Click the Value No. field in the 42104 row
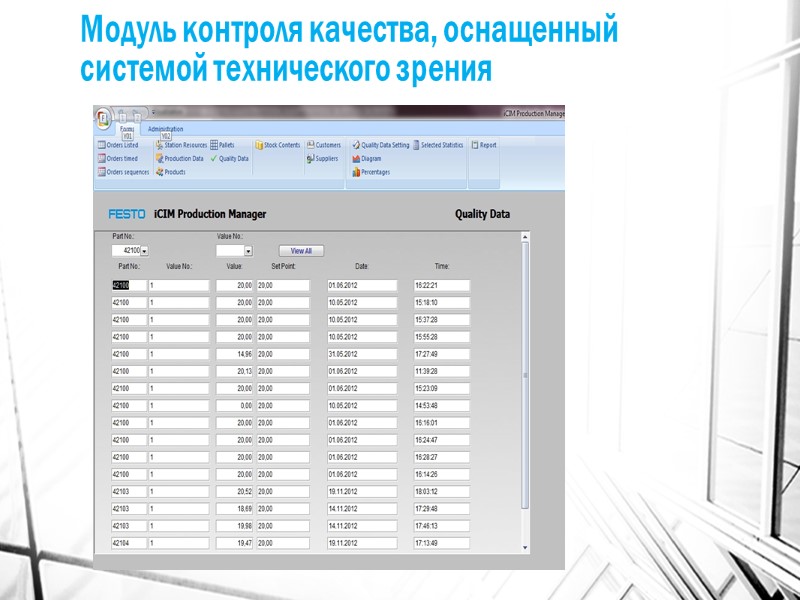This screenshot has width=800, height=600. 179,543
